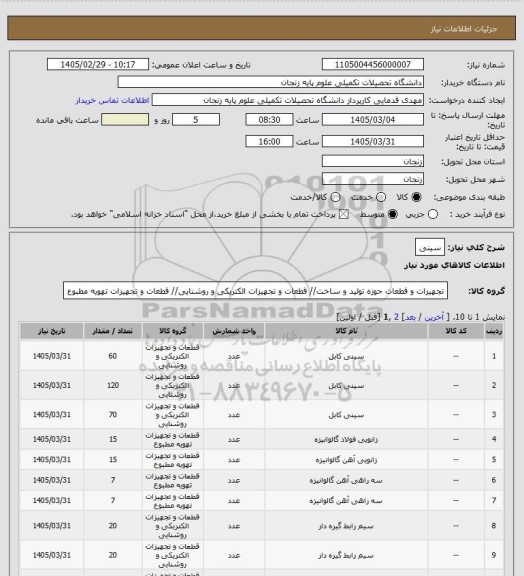This screenshot has height=576, width=524.
Task: Click the اطلاعات کالاهای مورد نیاز heading
Action: click(454, 265)
